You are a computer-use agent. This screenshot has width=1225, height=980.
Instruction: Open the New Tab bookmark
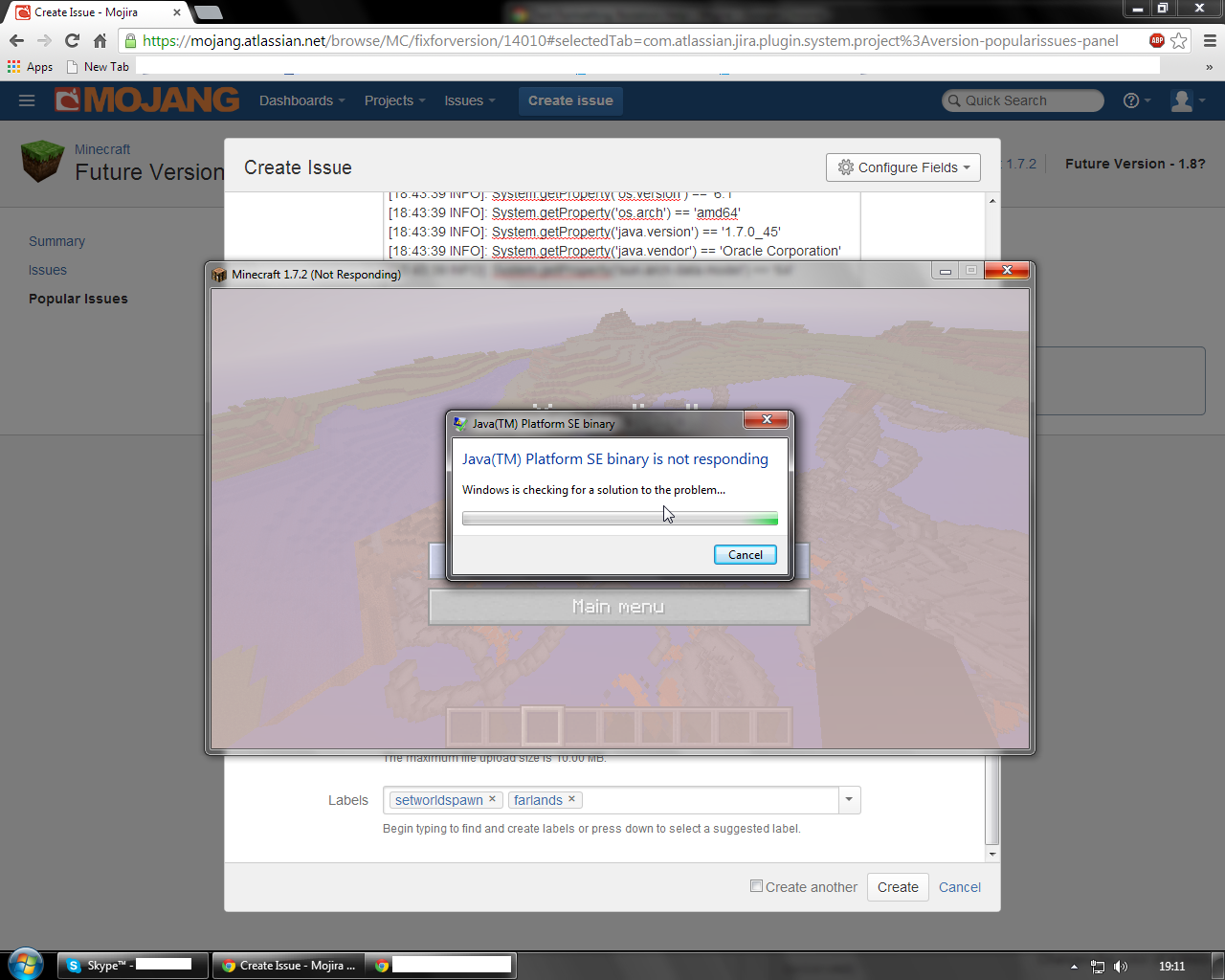click(98, 67)
